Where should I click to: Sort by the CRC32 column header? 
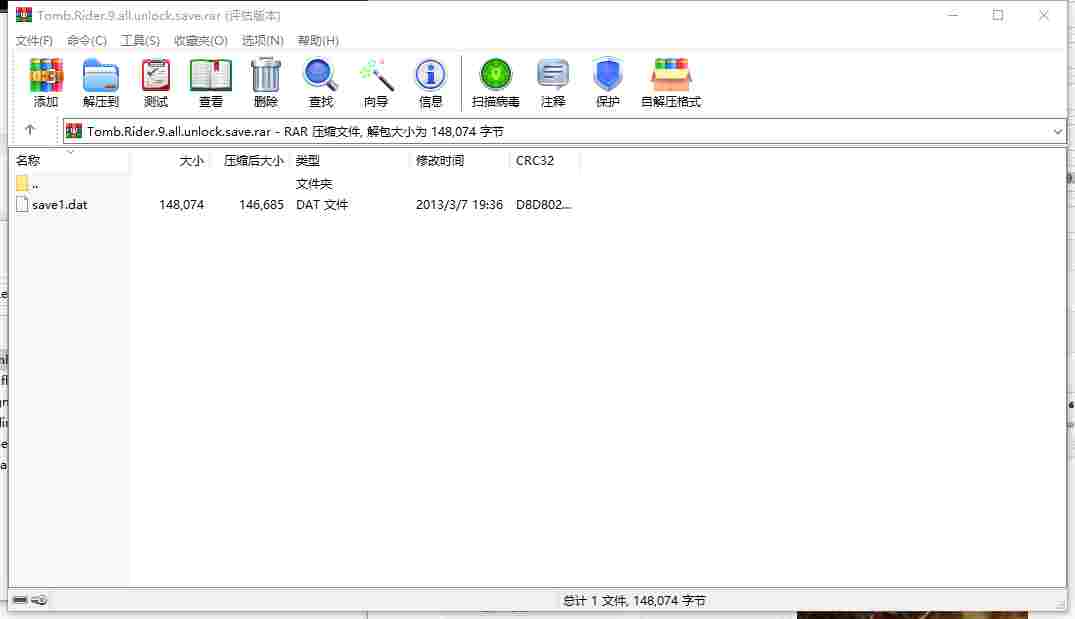[x=544, y=160]
